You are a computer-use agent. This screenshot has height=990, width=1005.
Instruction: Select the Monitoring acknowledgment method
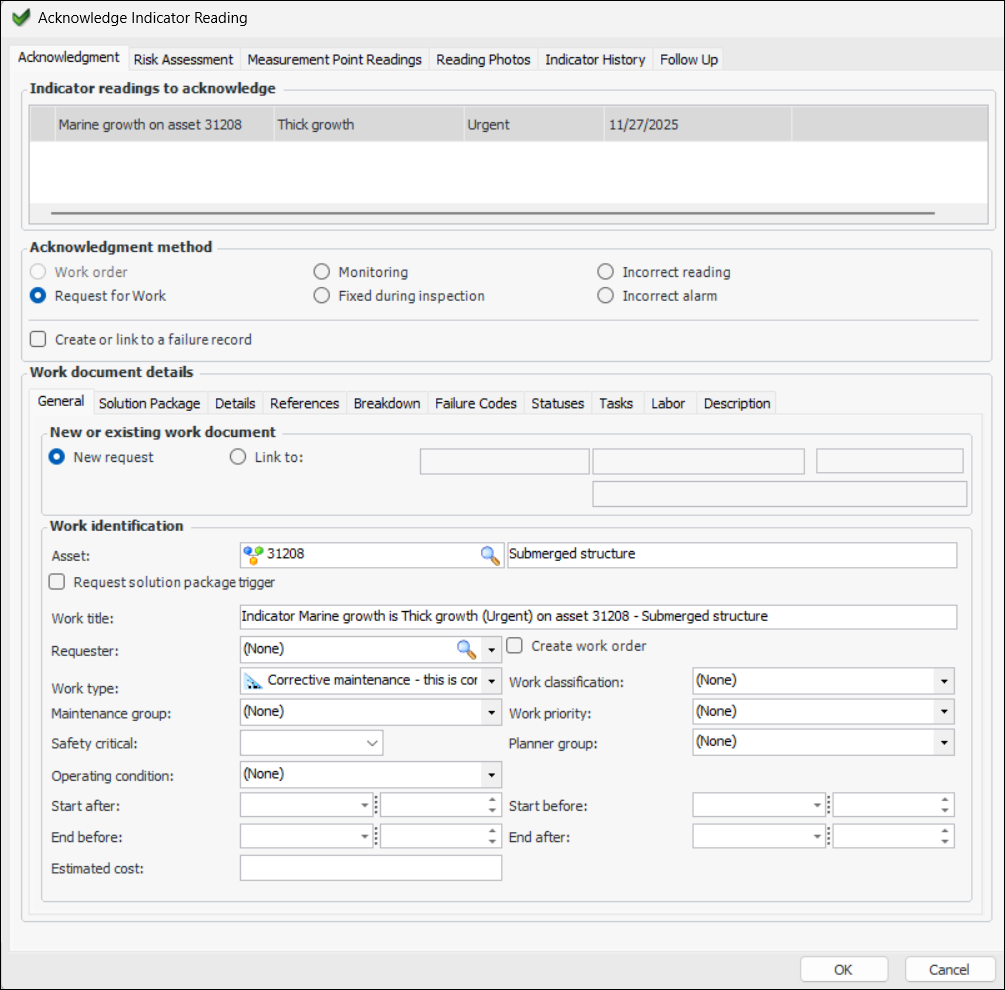click(x=321, y=272)
